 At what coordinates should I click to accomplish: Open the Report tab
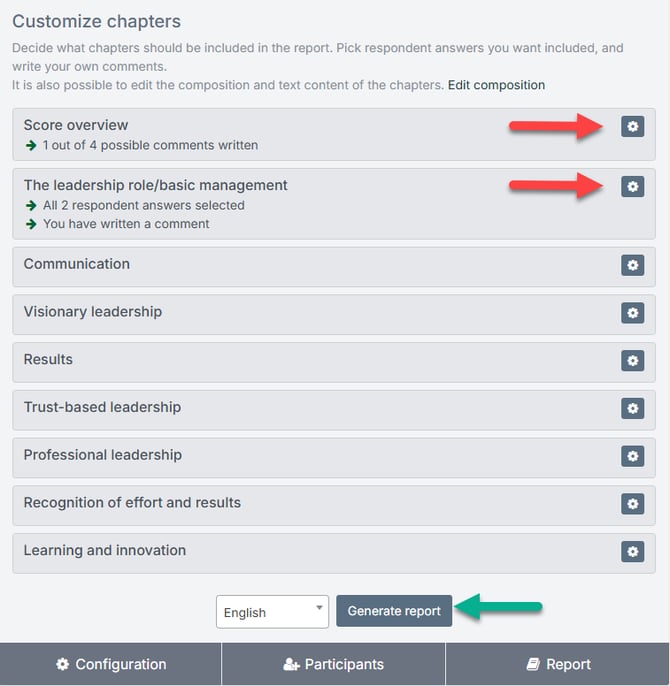click(558, 664)
